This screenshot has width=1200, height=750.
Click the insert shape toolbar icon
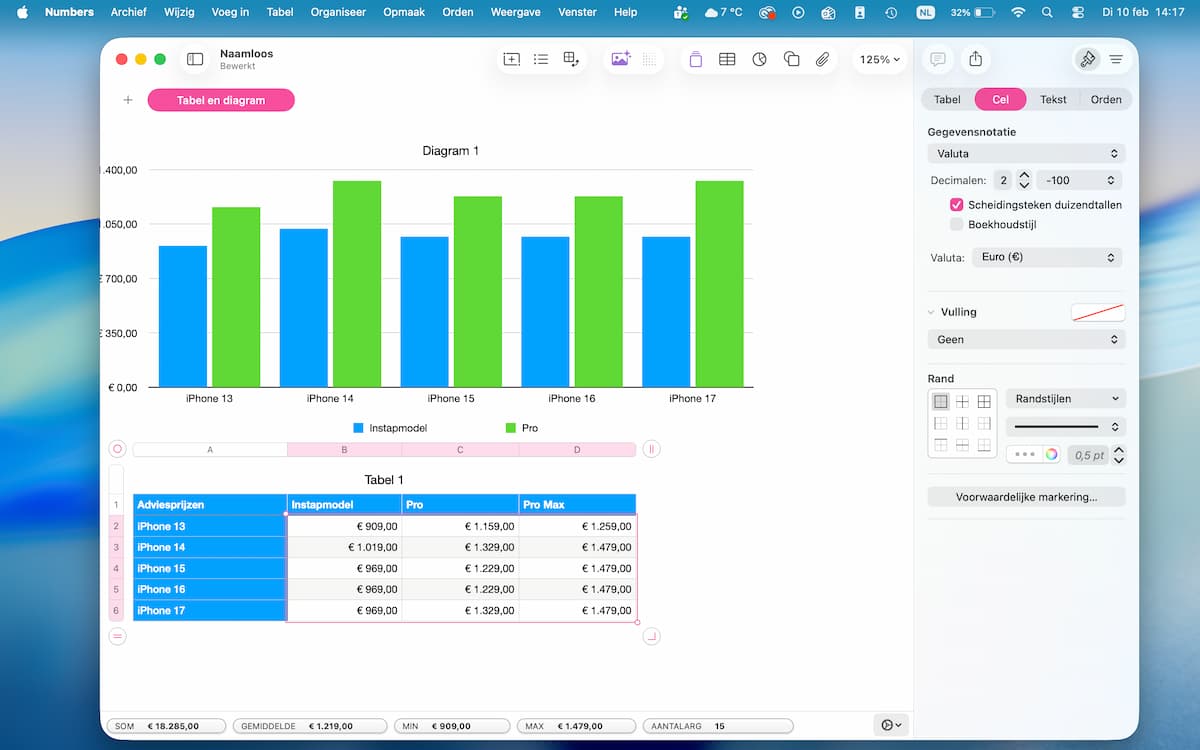(791, 60)
